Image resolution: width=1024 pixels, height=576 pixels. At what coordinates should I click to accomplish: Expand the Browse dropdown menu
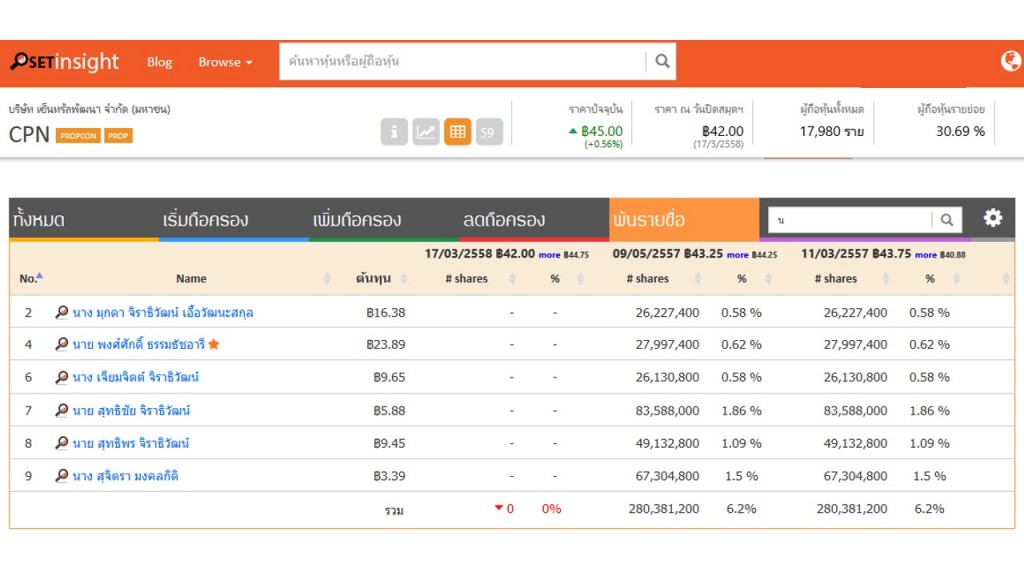point(225,62)
